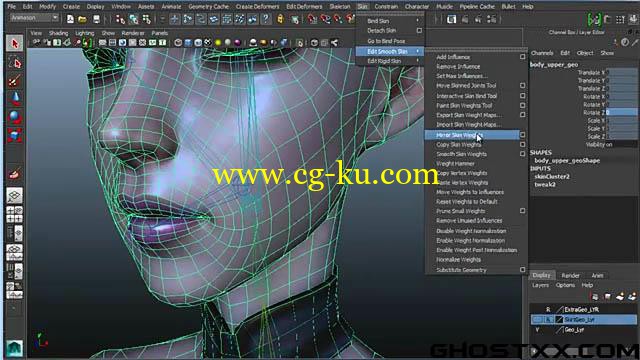Click the magenta sphere shading icon
640x360 pixels.
(237, 42)
